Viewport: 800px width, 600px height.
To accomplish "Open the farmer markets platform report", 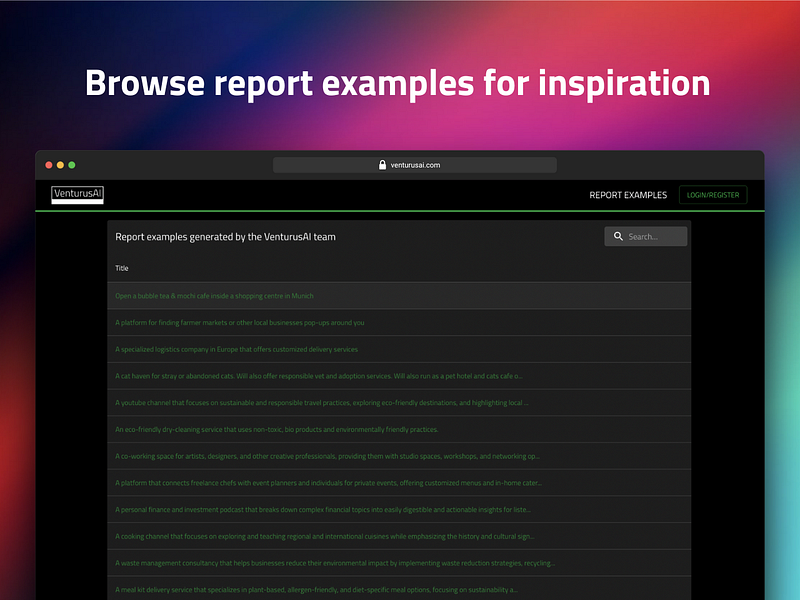I will [x=240, y=322].
